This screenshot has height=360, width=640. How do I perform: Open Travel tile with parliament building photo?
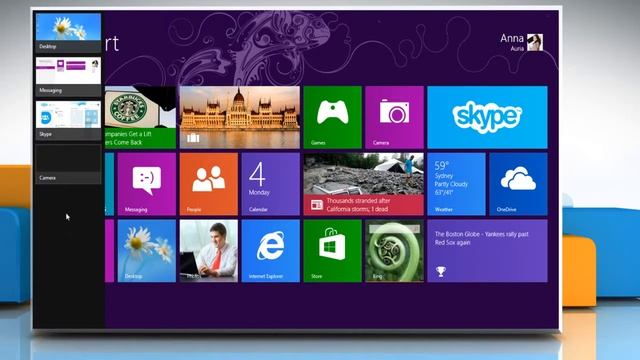[x=240, y=117]
